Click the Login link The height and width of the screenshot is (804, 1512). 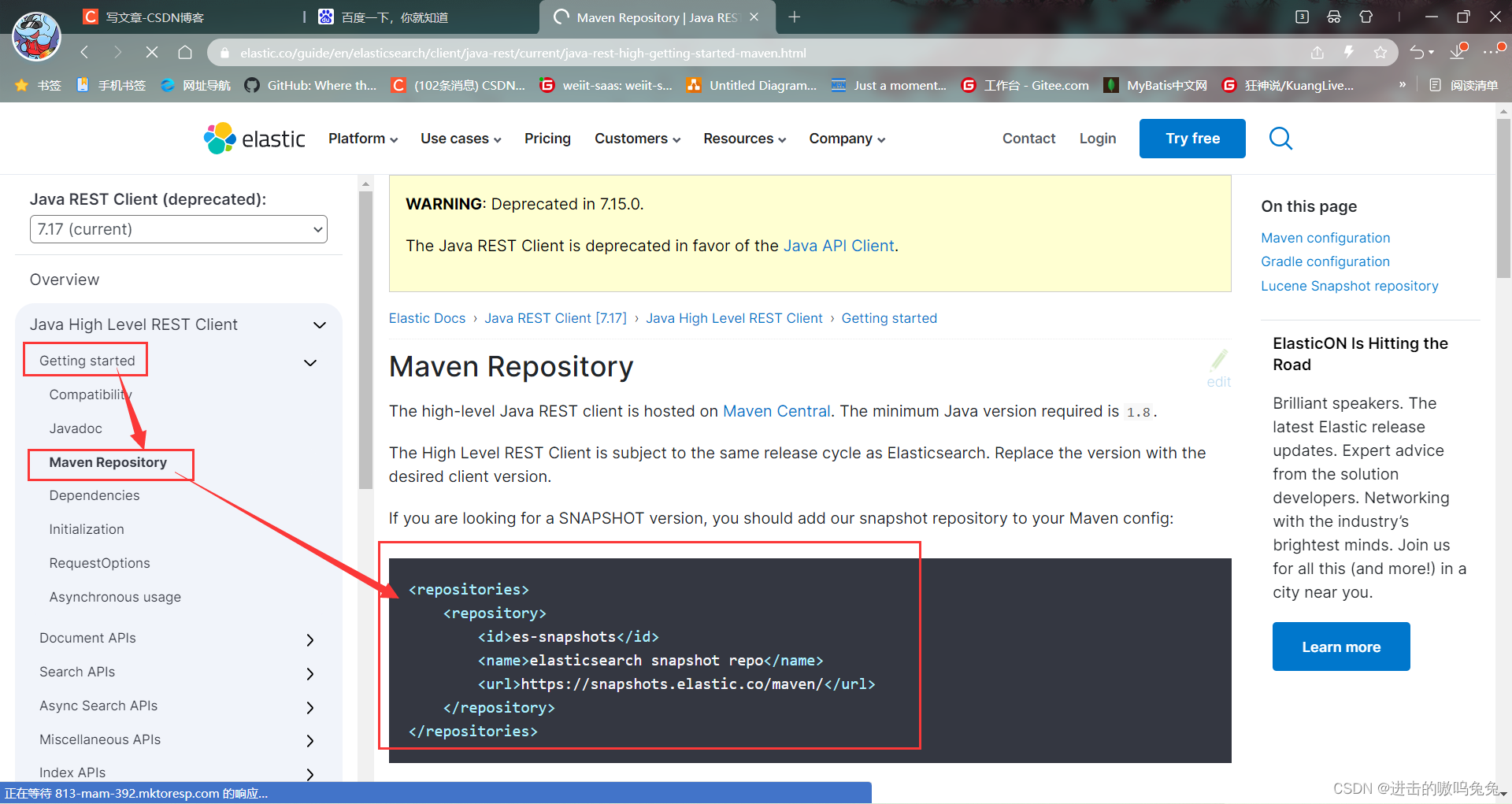point(1098,139)
